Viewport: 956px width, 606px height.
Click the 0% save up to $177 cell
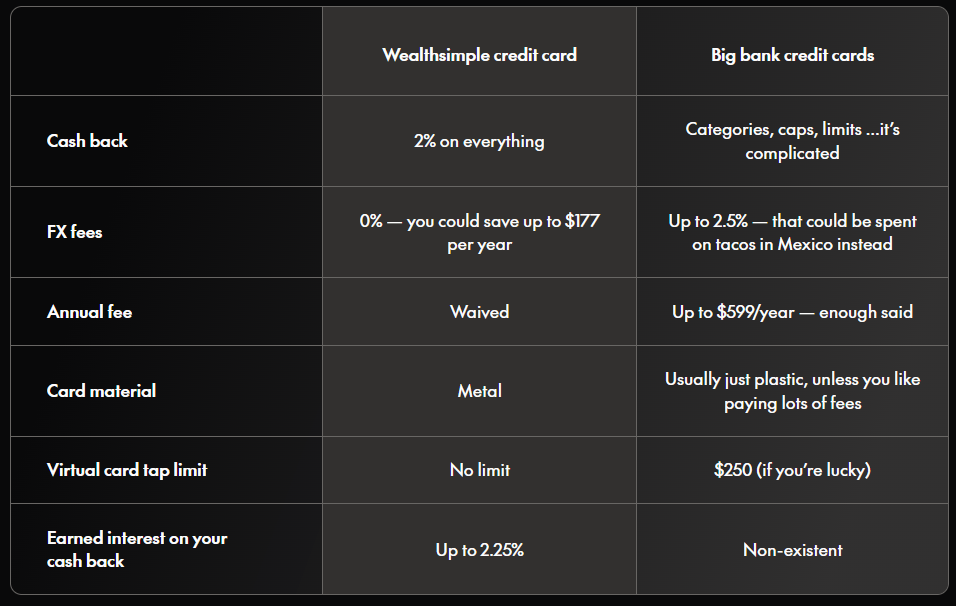pos(479,232)
